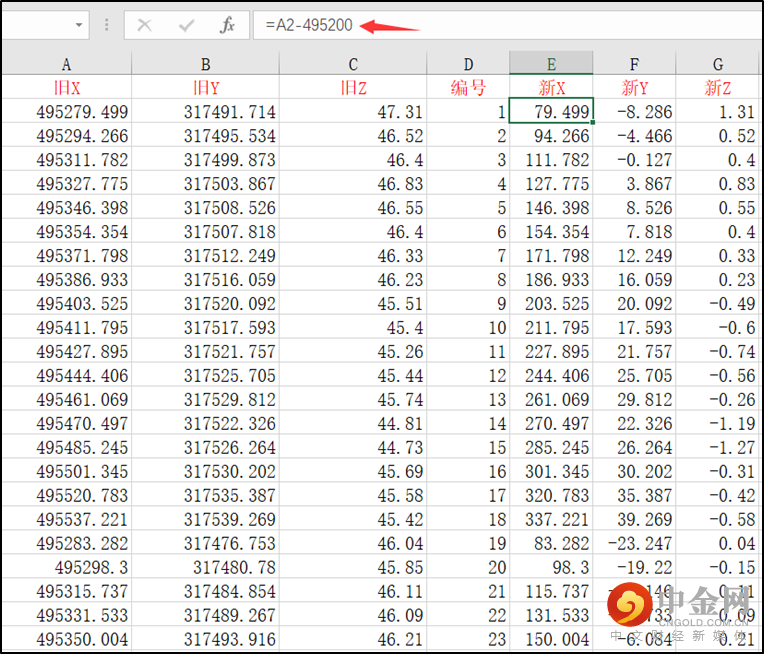Select column B header
Viewport: 764px width, 654px height.
point(205,64)
